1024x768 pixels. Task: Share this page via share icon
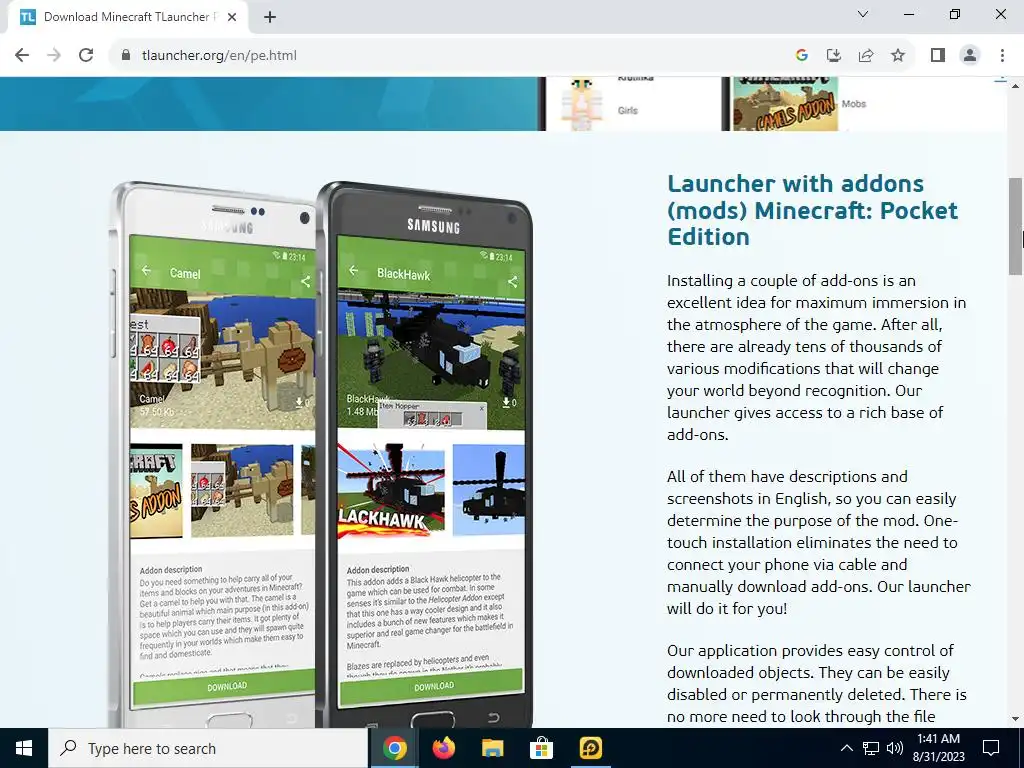(866, 56)
